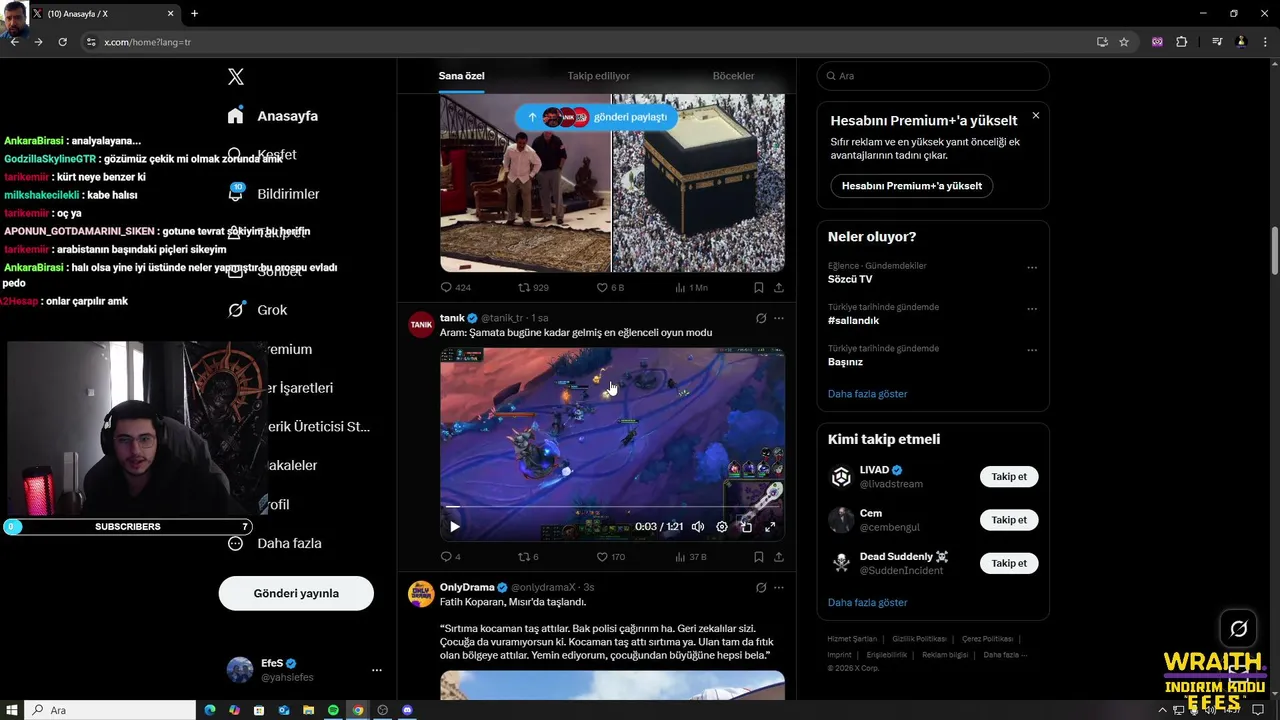The image size is (1280, 720).
Task: Open the video in fullscreen
Action: pos(770,527)
